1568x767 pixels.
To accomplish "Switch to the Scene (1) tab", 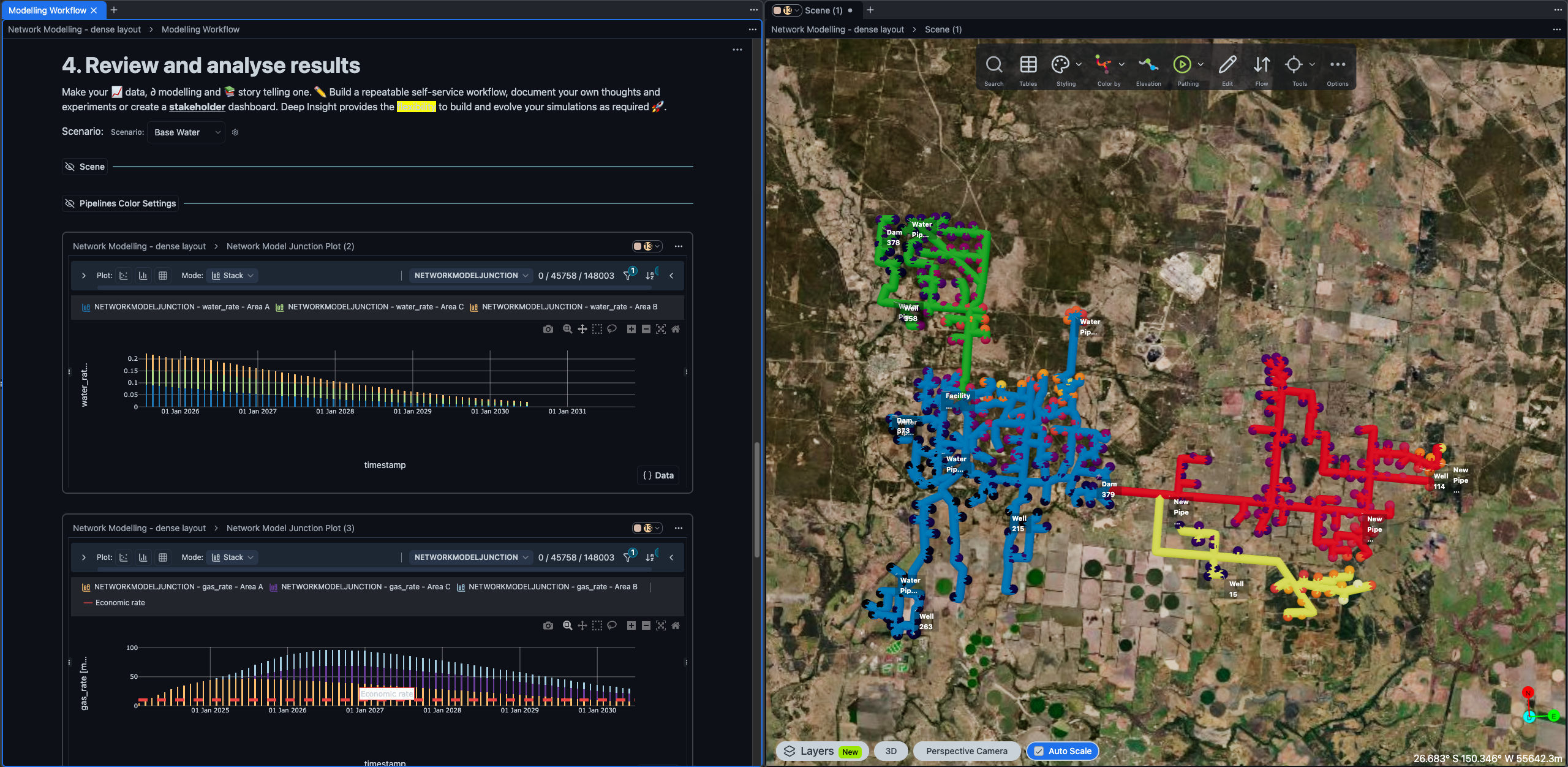I will coord(823,10).
